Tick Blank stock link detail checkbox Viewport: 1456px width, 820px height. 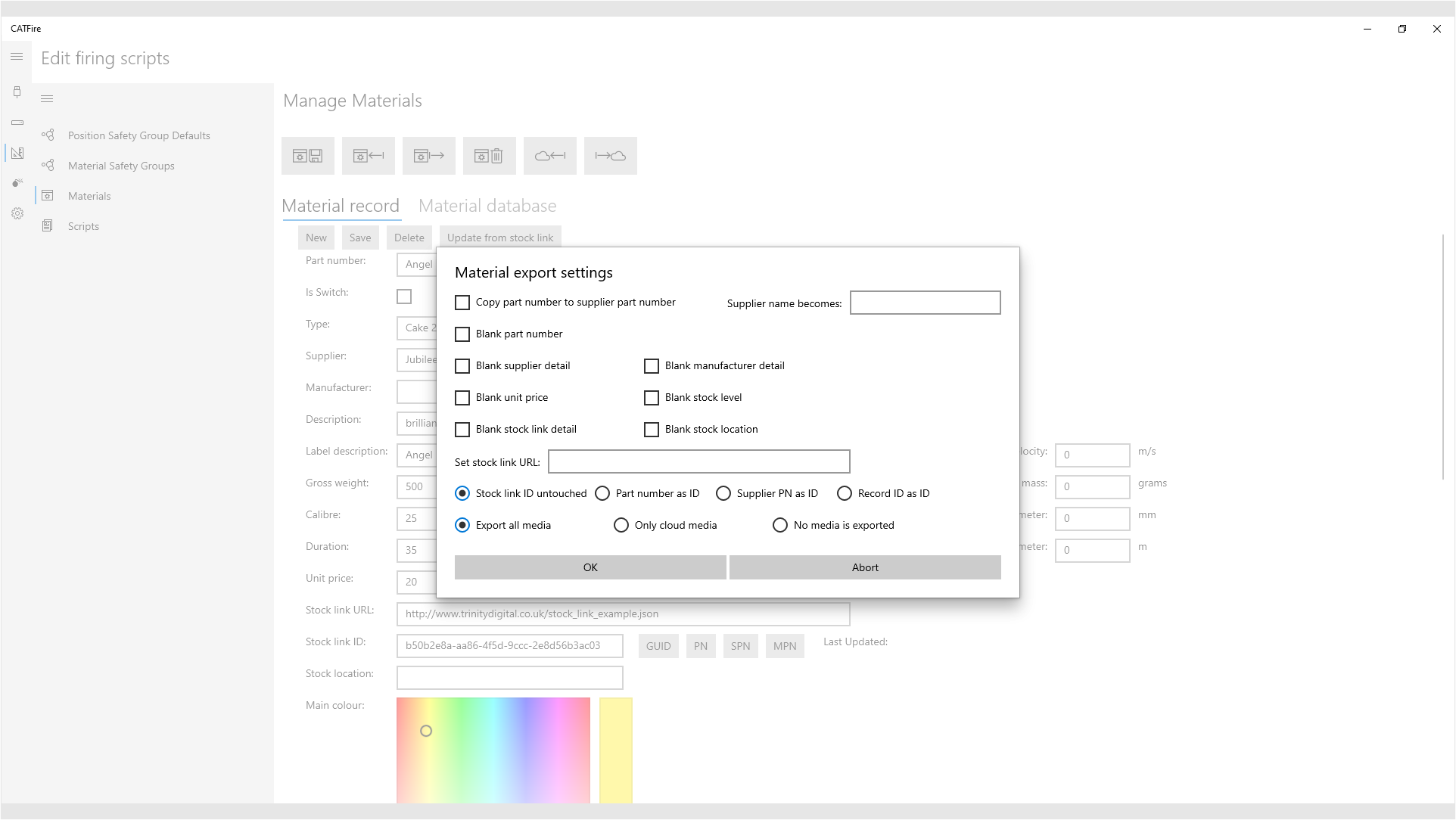coord(462,430)
